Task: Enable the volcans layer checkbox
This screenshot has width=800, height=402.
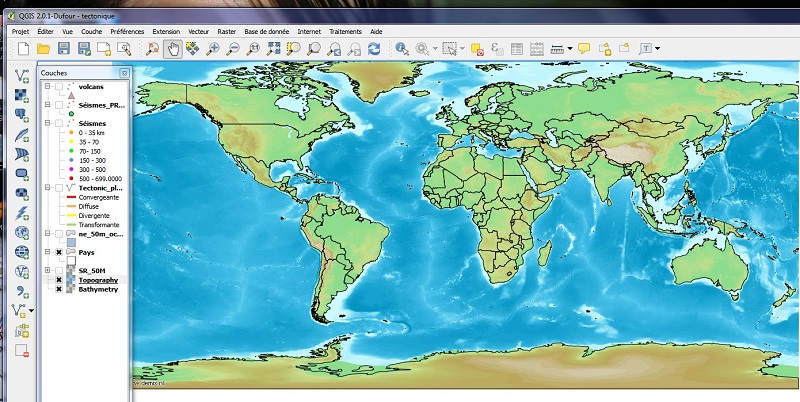Action: [59, 87]
